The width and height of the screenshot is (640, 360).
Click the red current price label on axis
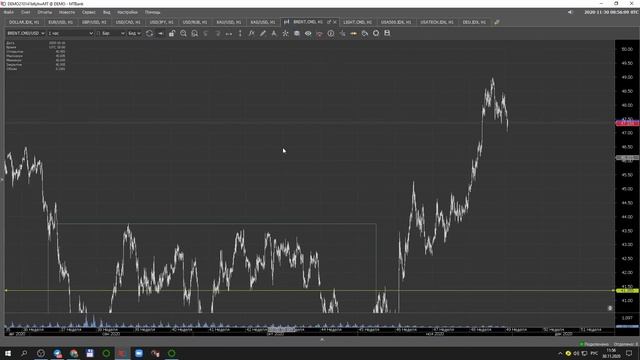pos(627,123)
